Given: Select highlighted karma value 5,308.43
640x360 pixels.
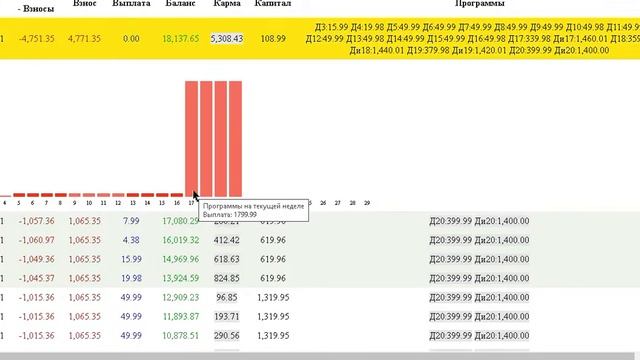Looking at the screenshot, I should pos(227,39).
